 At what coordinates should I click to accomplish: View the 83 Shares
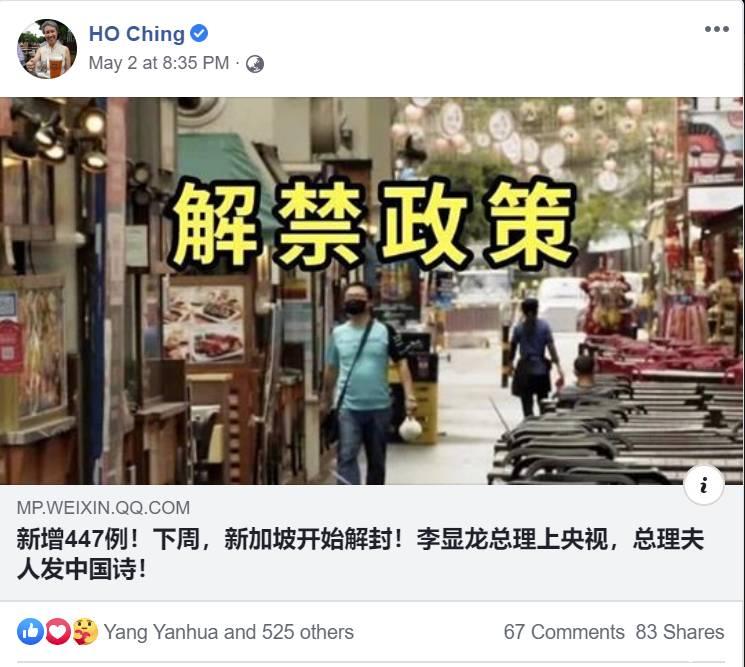click(x=680, y=632)
